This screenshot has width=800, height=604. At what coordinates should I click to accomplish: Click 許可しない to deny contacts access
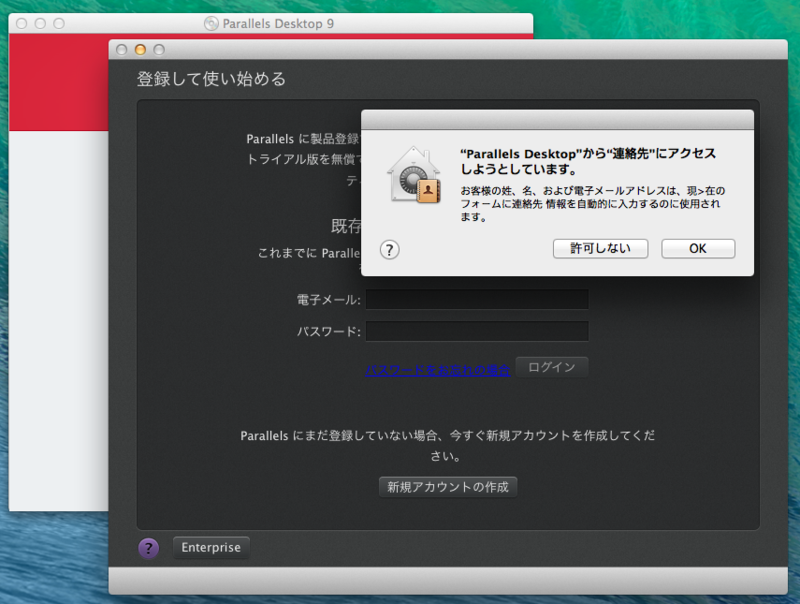point(600,248)
